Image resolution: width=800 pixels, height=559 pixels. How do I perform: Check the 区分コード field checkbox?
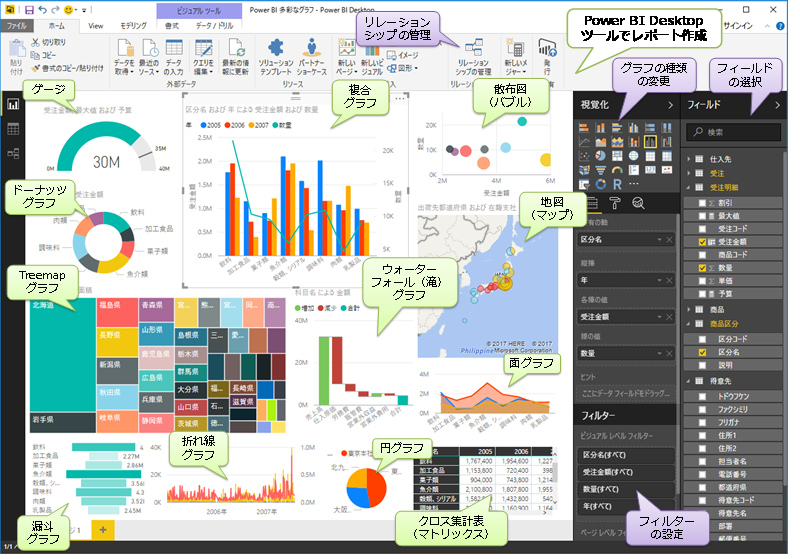pyautogui.click(x=703, y=339)
